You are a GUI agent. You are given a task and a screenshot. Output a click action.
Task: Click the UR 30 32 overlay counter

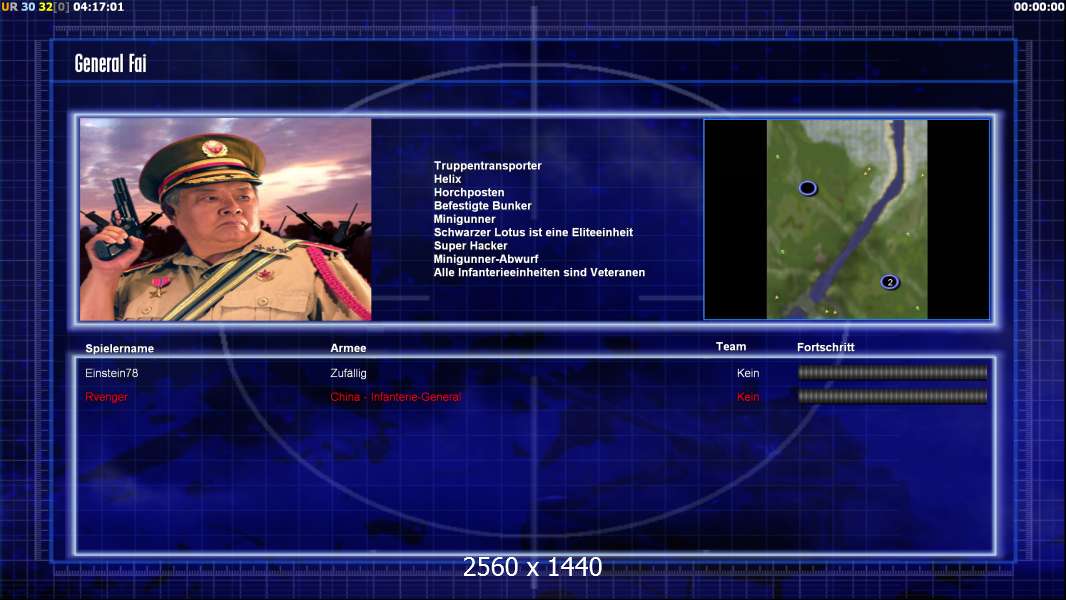pos(35,7)
